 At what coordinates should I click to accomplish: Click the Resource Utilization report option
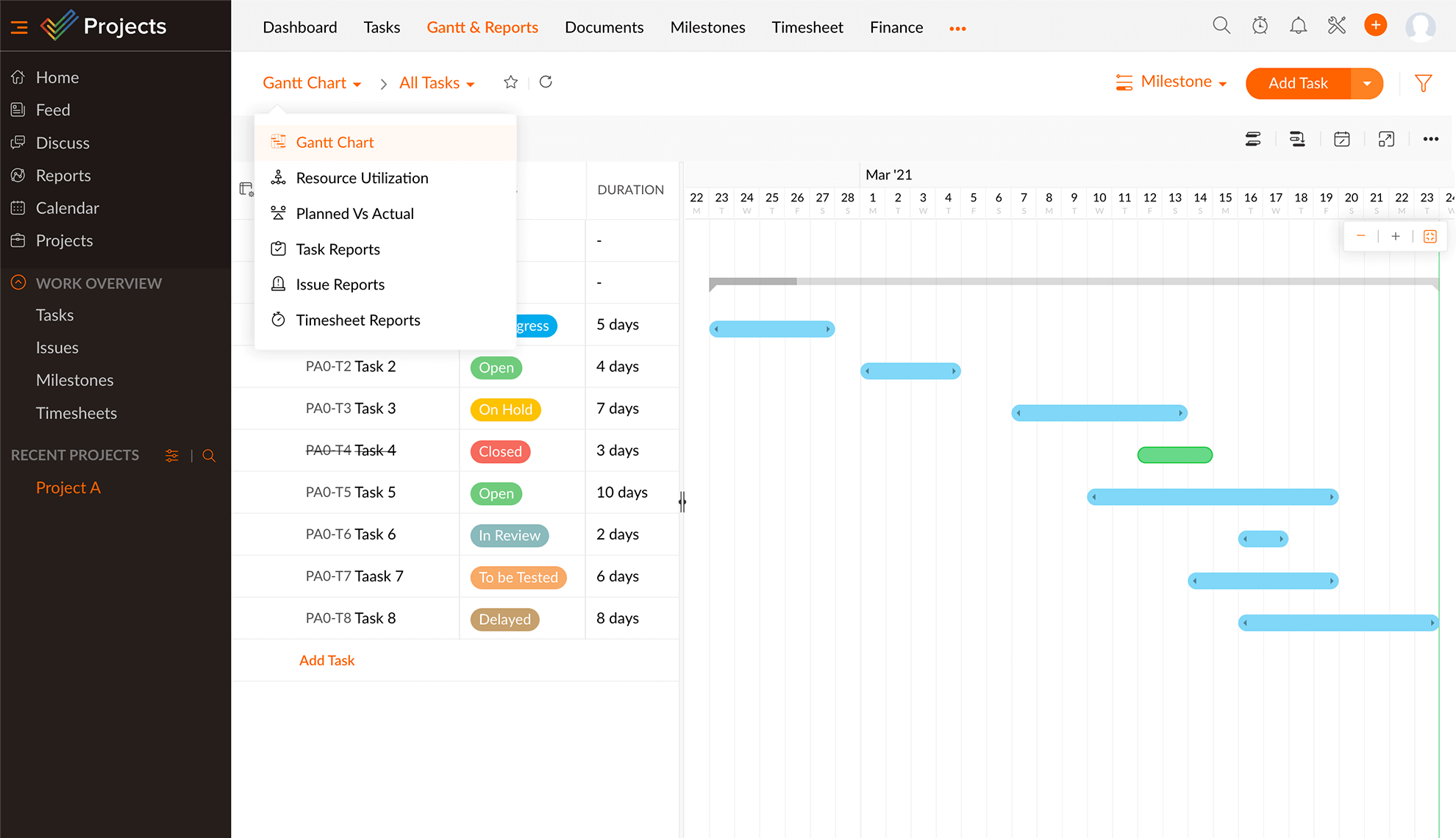tap(362, 177)
